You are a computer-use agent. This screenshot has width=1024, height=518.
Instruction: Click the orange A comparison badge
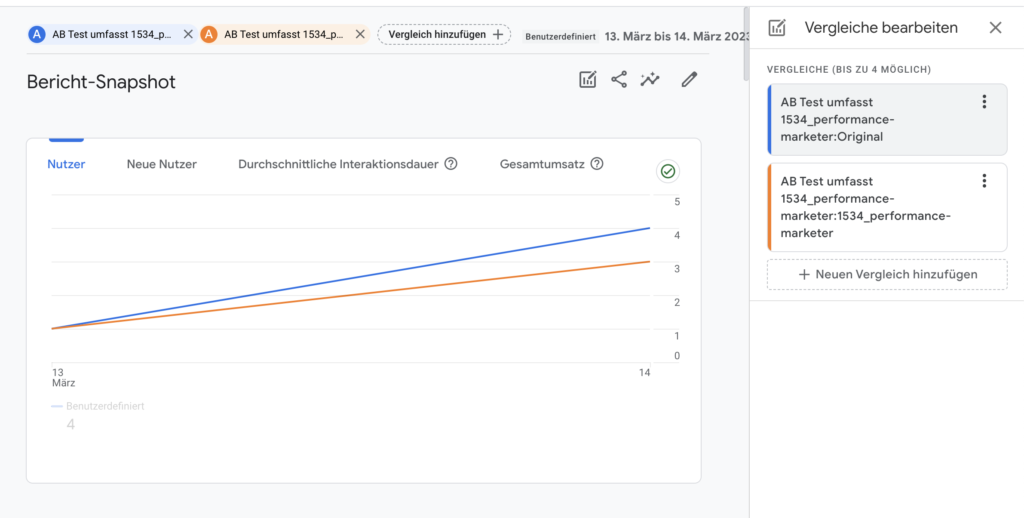tap(208, 35)
